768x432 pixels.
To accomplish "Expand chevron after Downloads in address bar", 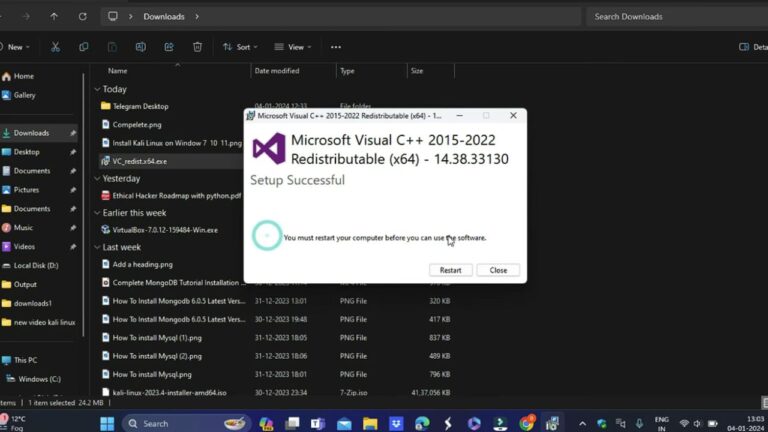I will tap(197, 17).
